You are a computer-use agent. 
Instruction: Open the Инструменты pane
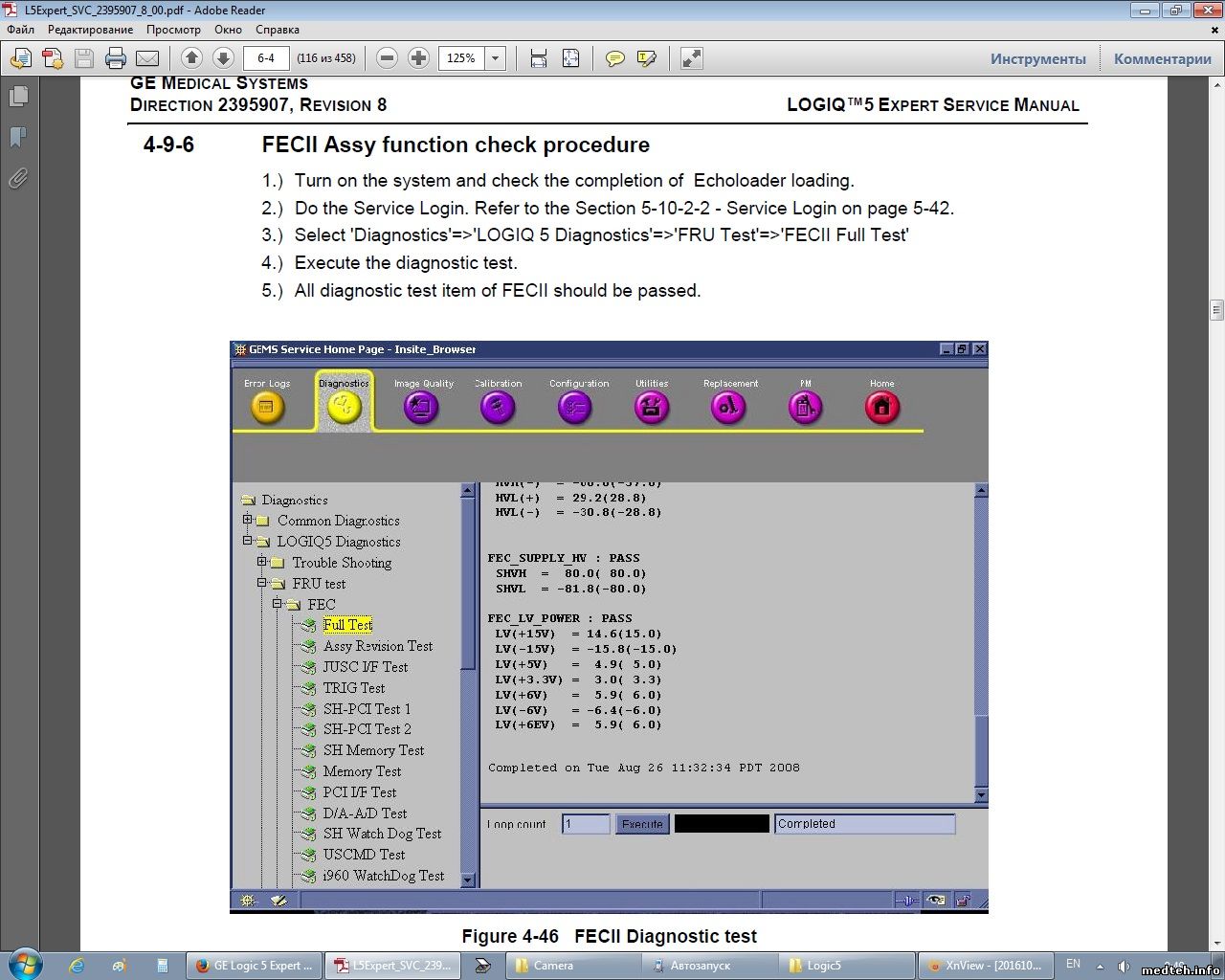point(1037,58)
